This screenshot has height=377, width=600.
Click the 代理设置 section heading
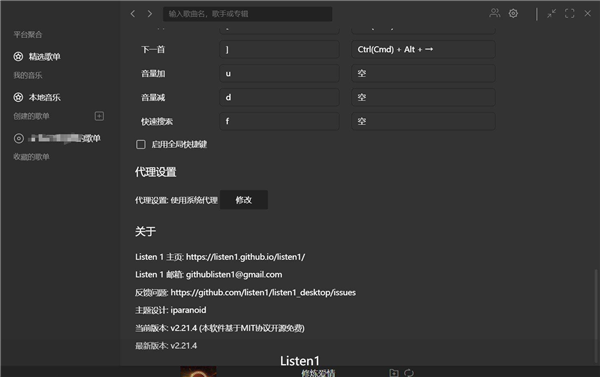155,172
